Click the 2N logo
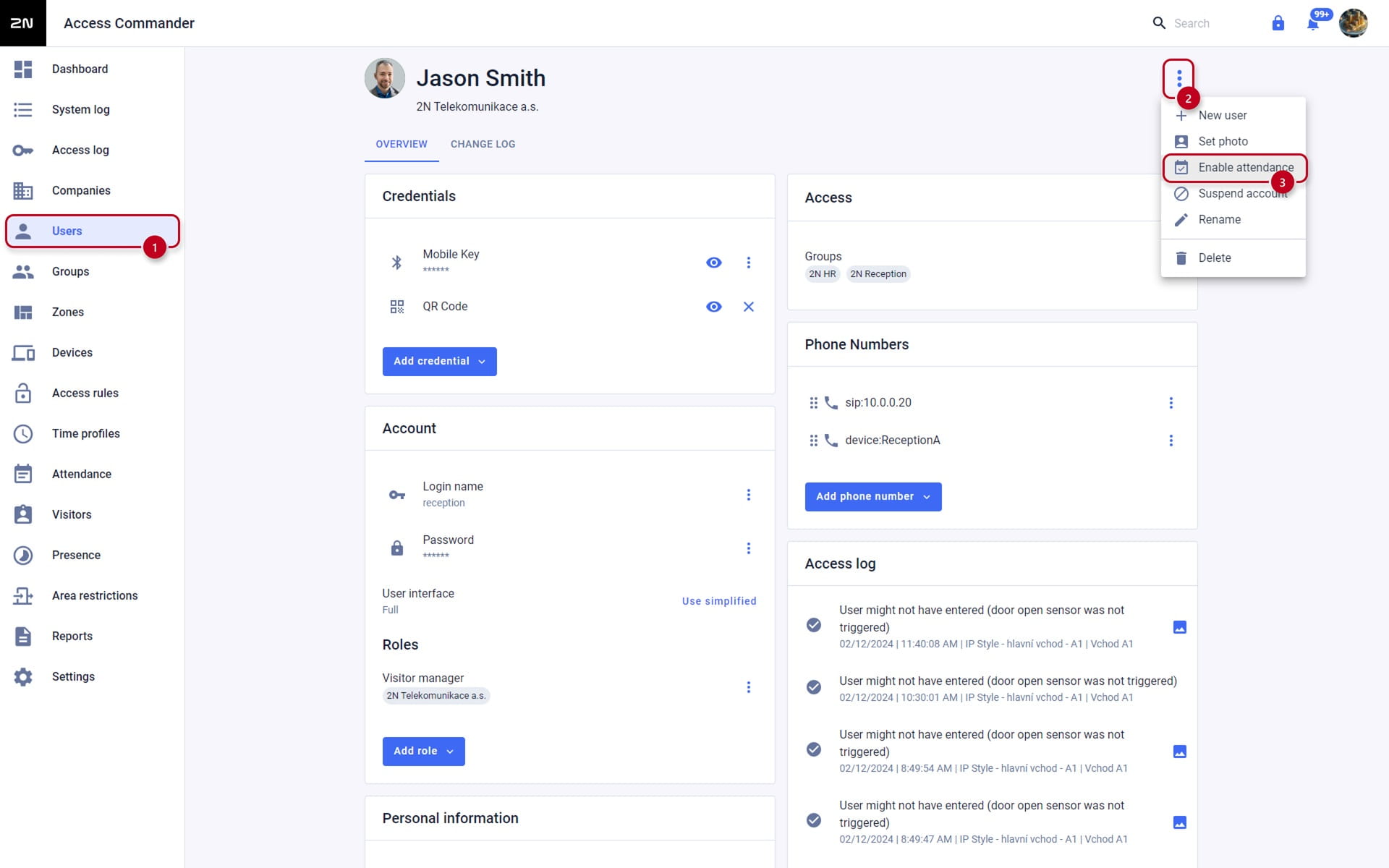 (x=23, y=23)
